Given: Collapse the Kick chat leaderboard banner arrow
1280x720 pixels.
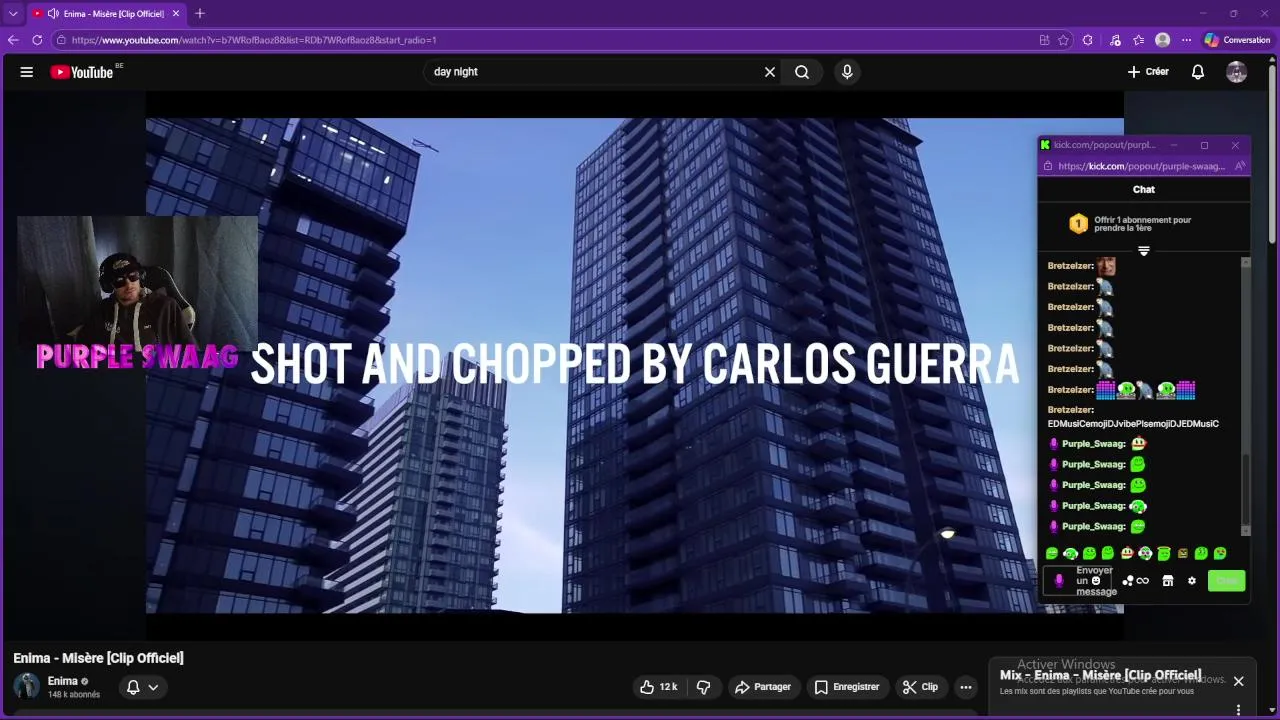Looking at the screenshot, I should click(x=1143, y=251).
